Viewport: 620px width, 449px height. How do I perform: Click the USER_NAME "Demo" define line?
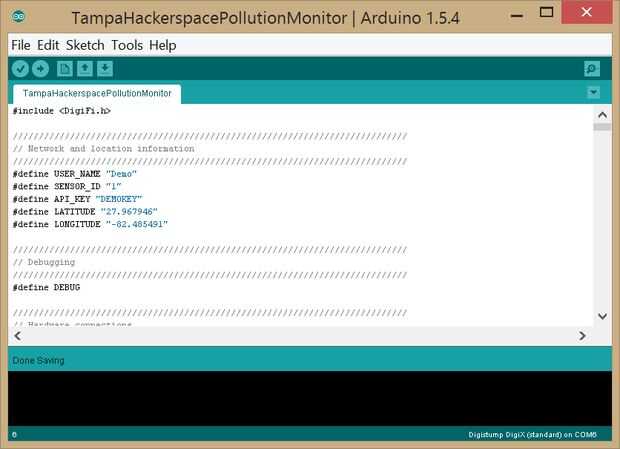[x=75, y=174]
